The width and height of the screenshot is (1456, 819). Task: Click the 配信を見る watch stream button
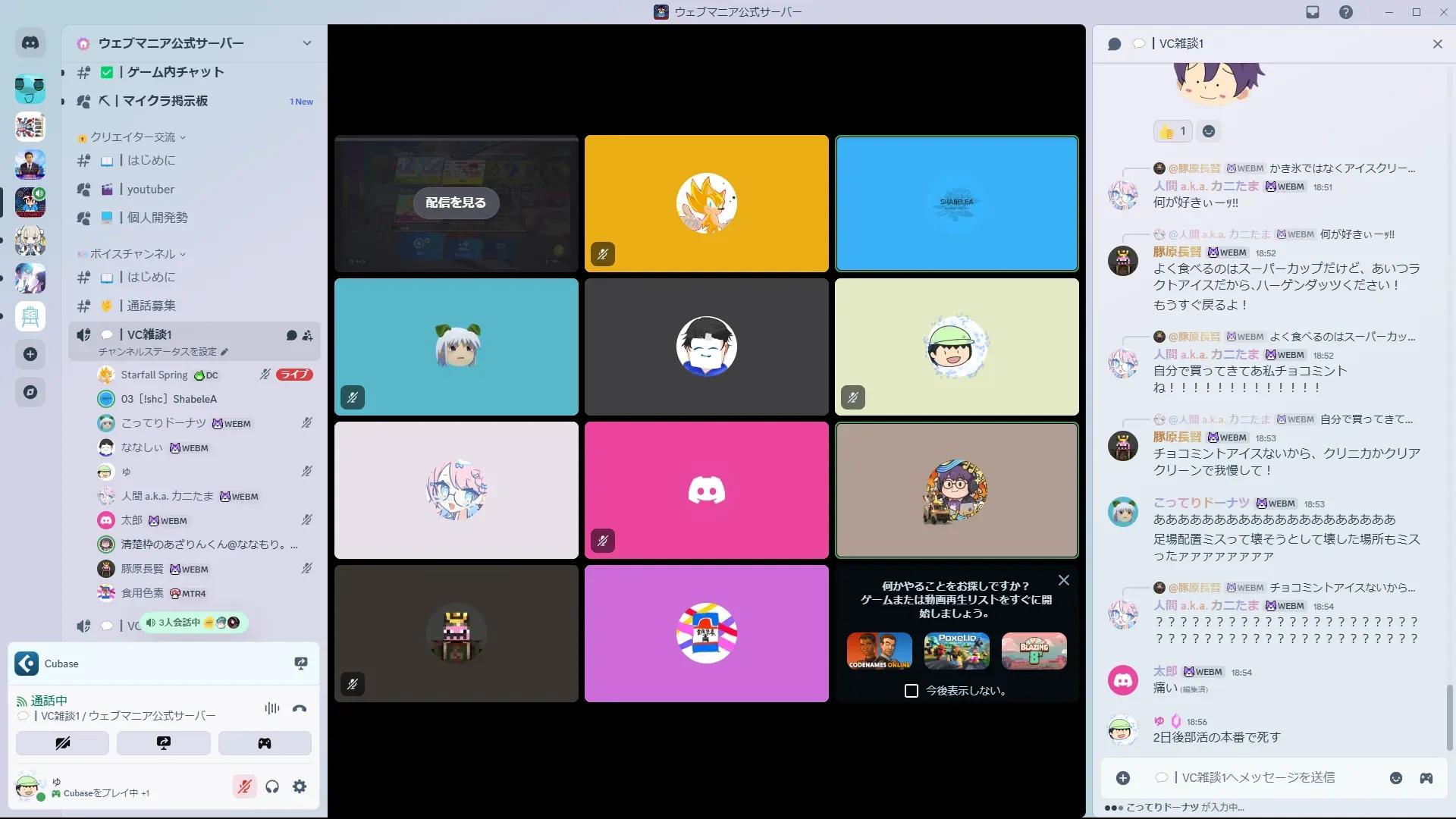tap(456, 202)
